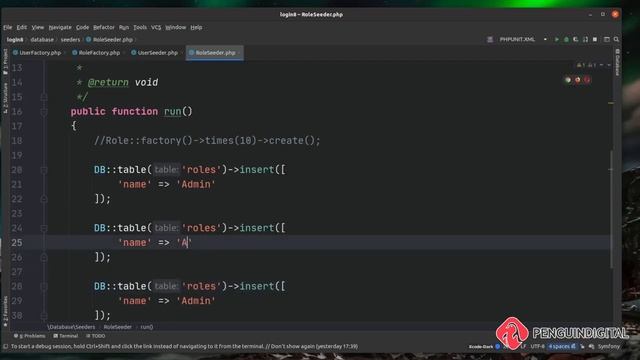640x360 pixels.
Task: Click the stop square icon in the run toolbar
Action: coord(595,40)
